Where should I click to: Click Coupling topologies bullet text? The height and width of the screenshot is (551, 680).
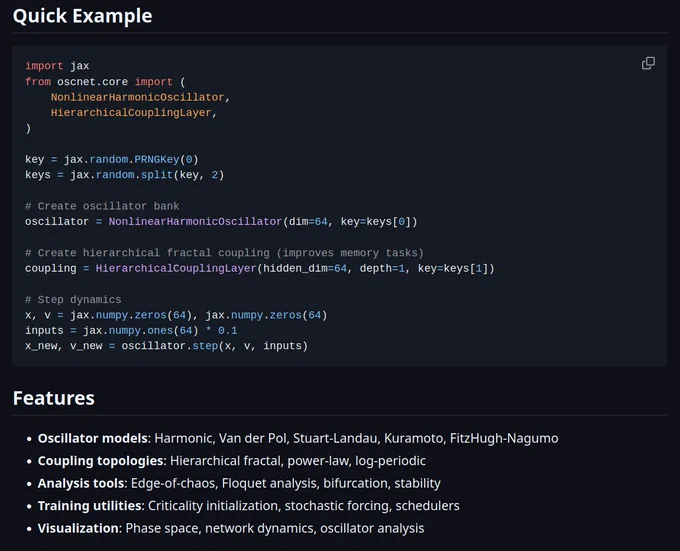pyautogui.click(x=232, y=461)
